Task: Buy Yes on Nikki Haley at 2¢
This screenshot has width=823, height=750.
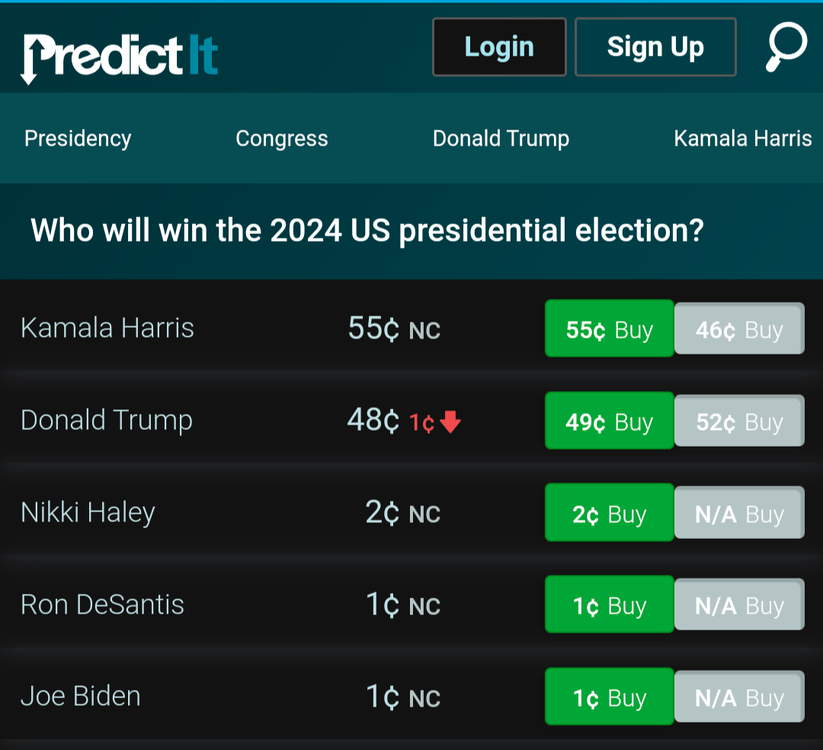Action: coord(608,513)
